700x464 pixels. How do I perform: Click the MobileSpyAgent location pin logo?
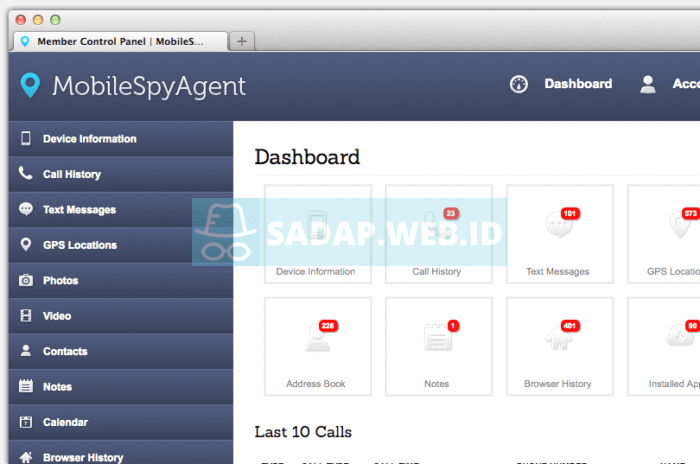click(31, 86)
